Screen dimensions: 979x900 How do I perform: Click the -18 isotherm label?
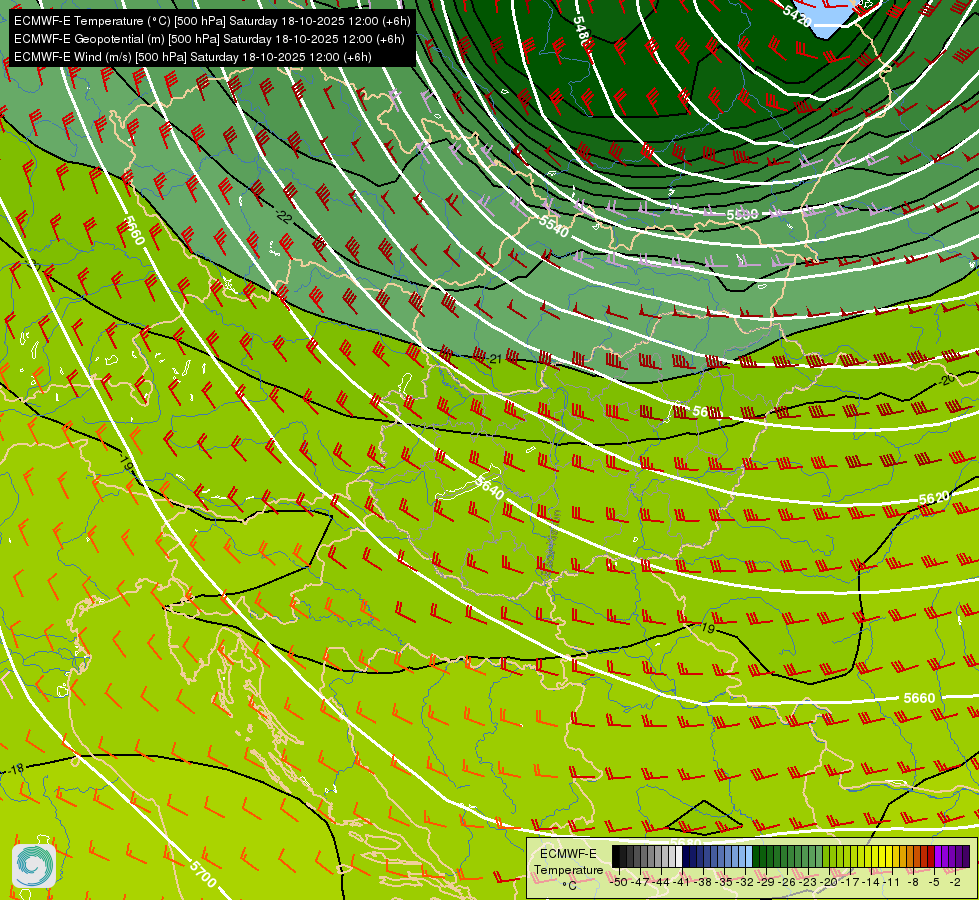click(x=16, y=768)
